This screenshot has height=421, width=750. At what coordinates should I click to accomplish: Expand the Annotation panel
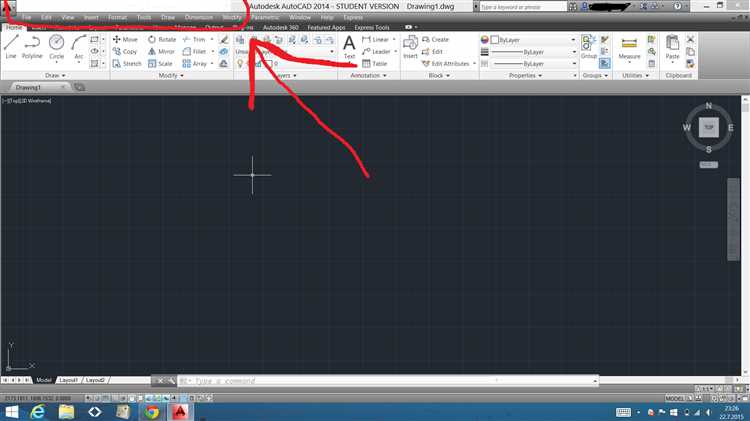pyautogui.click(x=368, y=75)
